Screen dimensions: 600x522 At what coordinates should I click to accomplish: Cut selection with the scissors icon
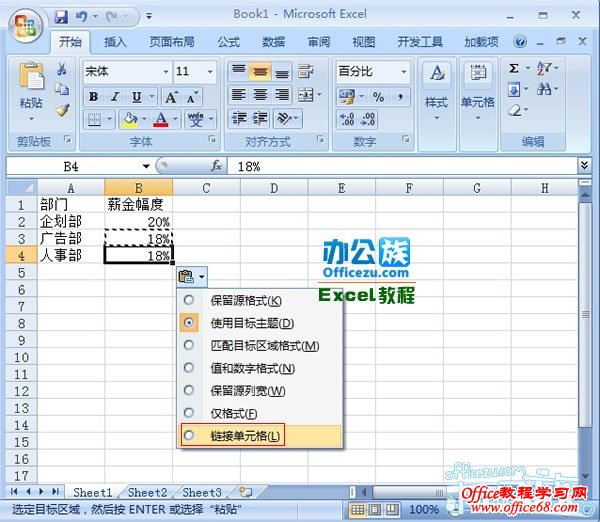click(x=62, y=69)
